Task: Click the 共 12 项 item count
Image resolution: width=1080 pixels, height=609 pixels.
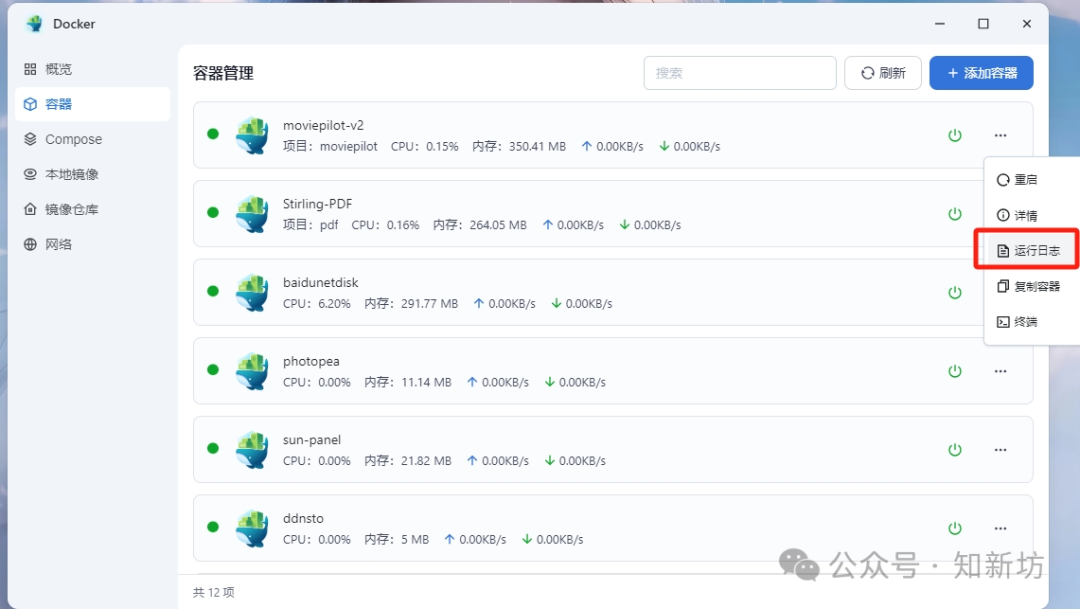Action: [214, 592]
